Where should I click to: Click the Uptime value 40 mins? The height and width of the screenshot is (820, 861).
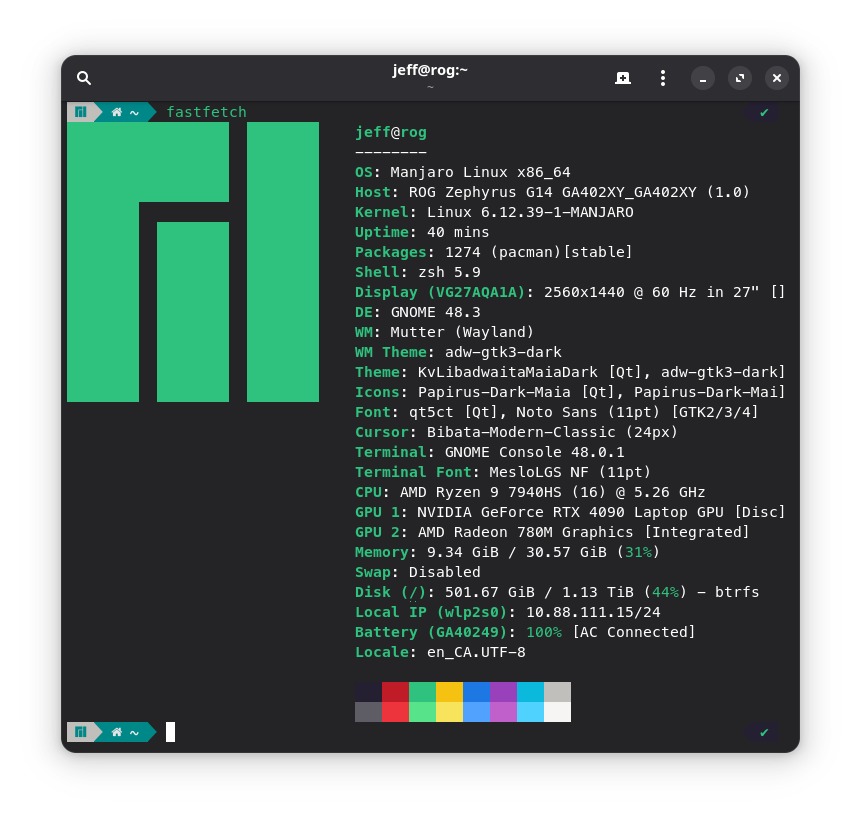458,232
